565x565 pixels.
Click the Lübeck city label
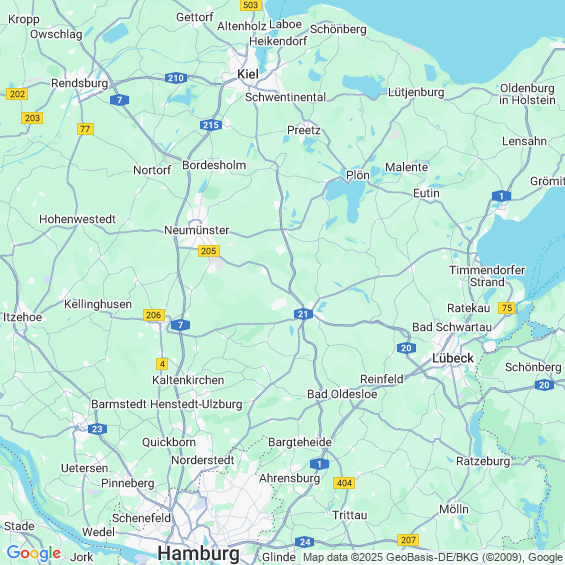453,358
